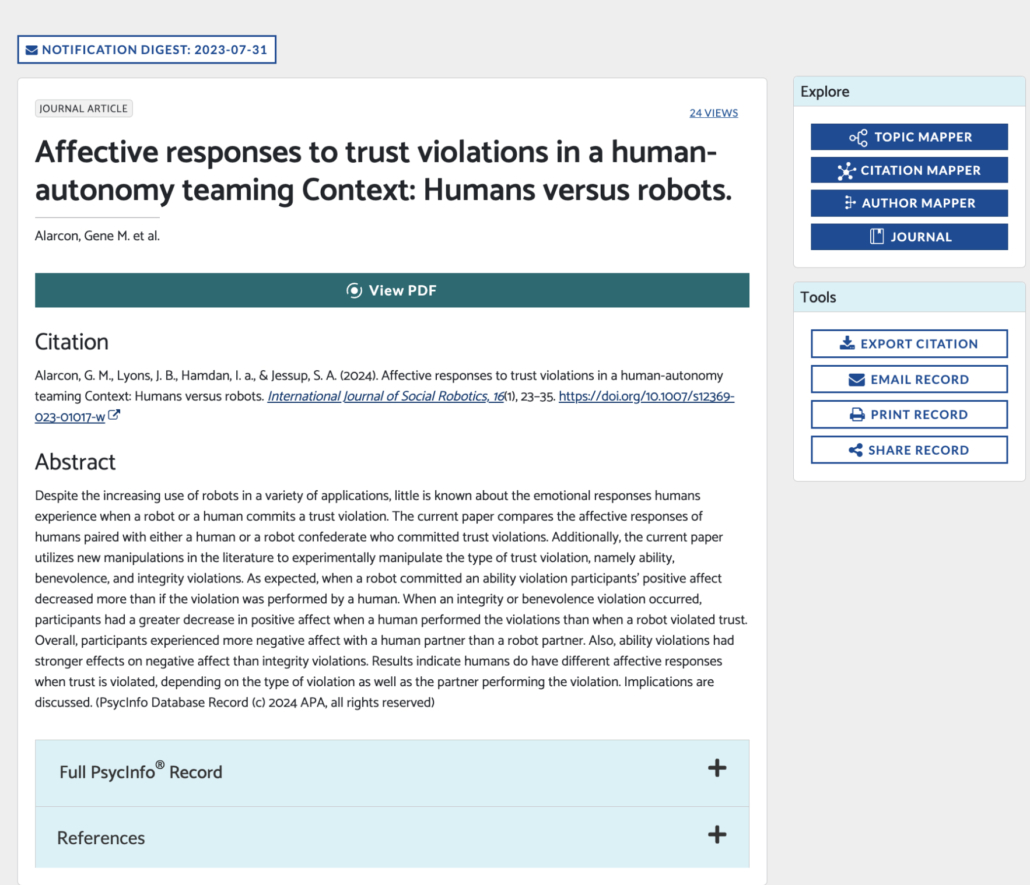Viewport: 1030px width, 885px height.
Task: Open the Notification Digest 2023-07-31 button
Action: tap(146, 50)
